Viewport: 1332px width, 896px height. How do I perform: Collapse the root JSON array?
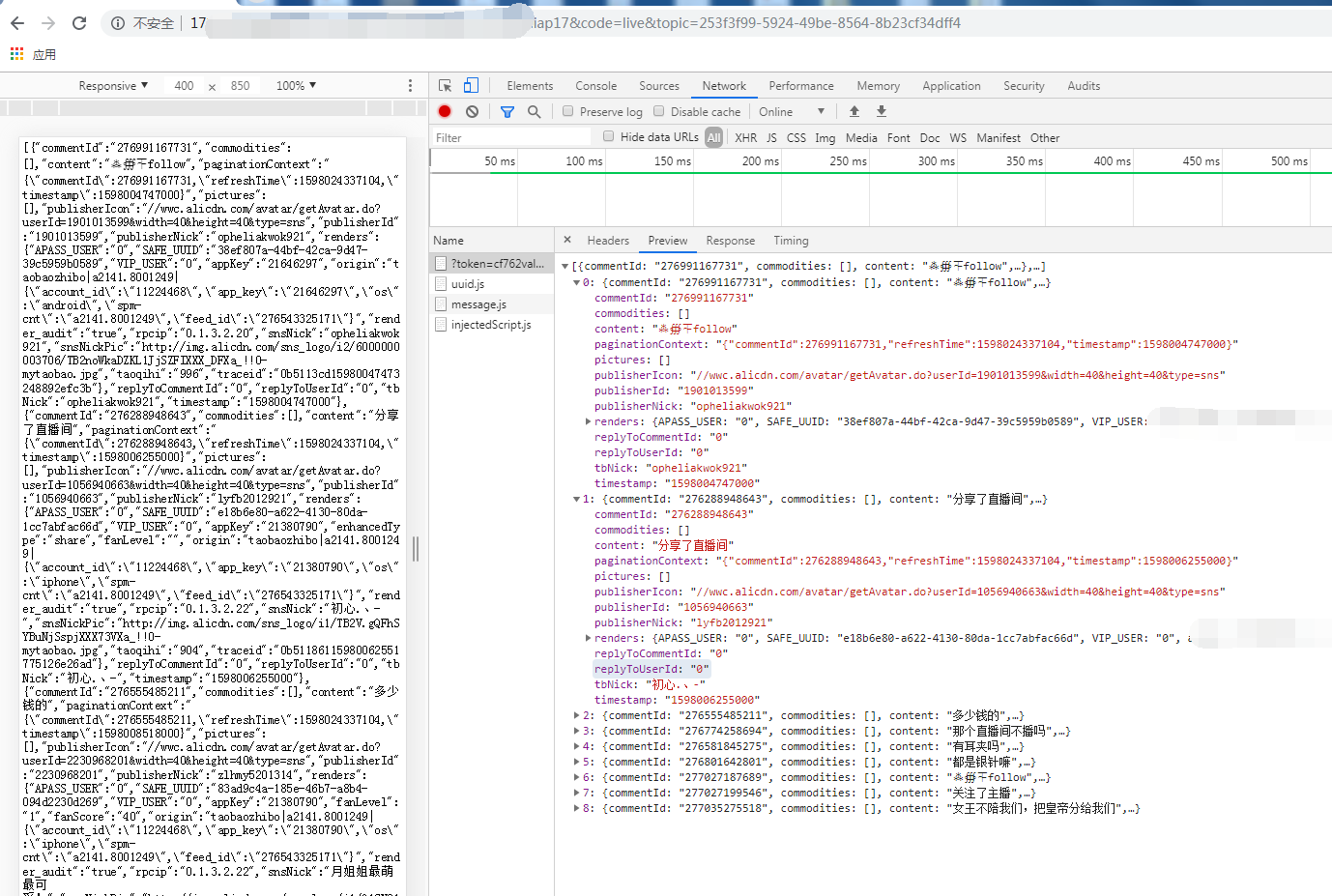pos(565,266)
